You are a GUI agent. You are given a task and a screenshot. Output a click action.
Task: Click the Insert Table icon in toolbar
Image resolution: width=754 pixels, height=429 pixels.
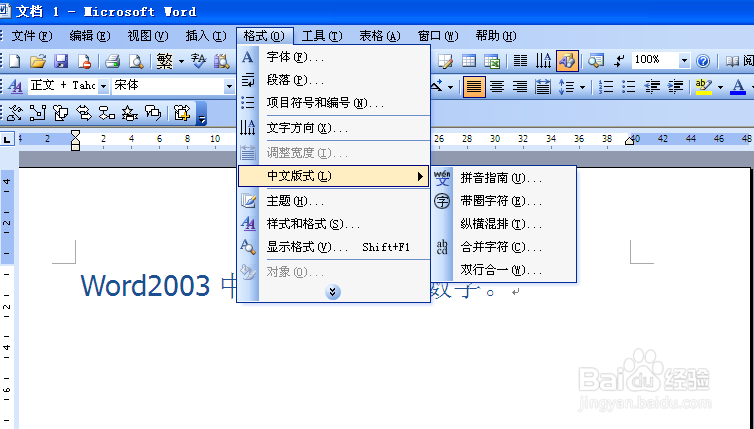tap(468, 61)
